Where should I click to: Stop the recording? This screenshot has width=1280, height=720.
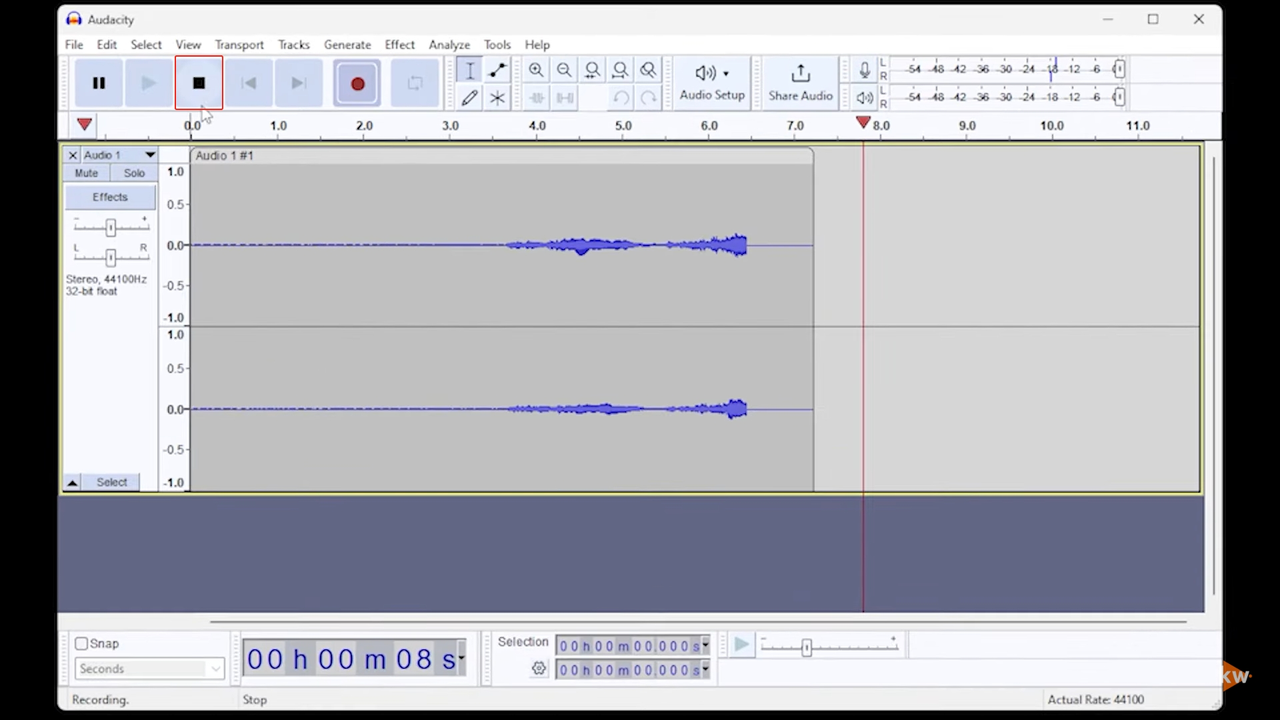pyautogui.click(x=199, y=84)
